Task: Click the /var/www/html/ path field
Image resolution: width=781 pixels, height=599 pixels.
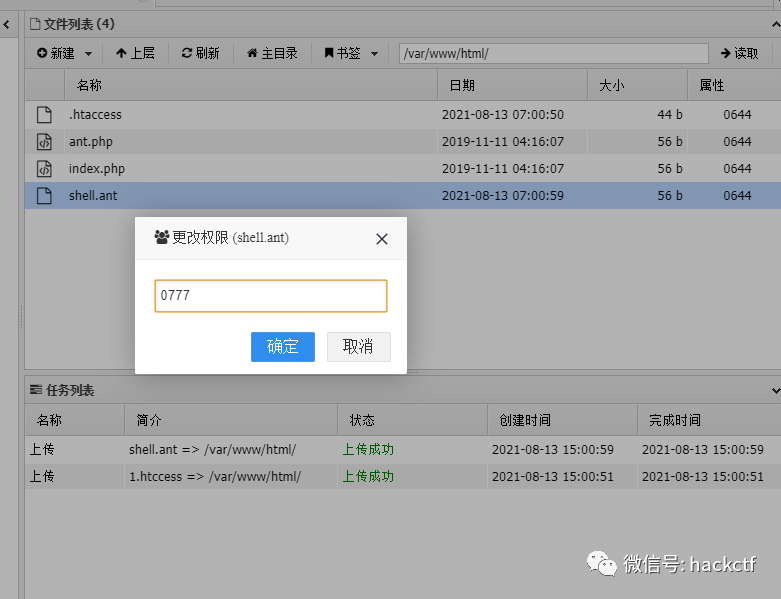Action: click(x=553, y=53)
